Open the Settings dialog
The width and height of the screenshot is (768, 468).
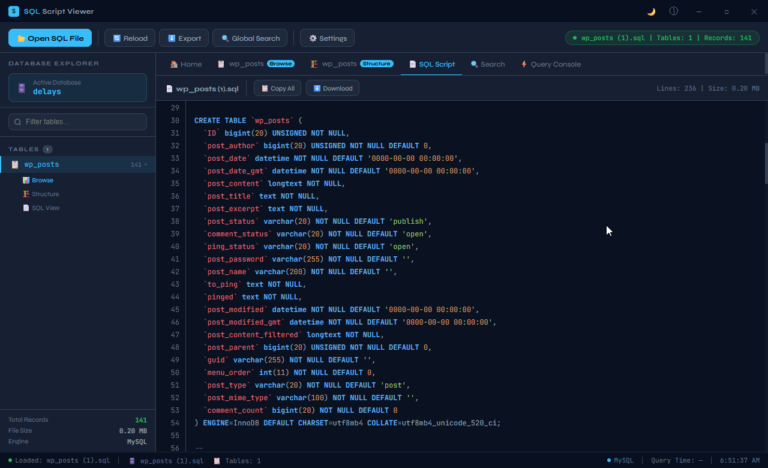[x=327, y=38]
